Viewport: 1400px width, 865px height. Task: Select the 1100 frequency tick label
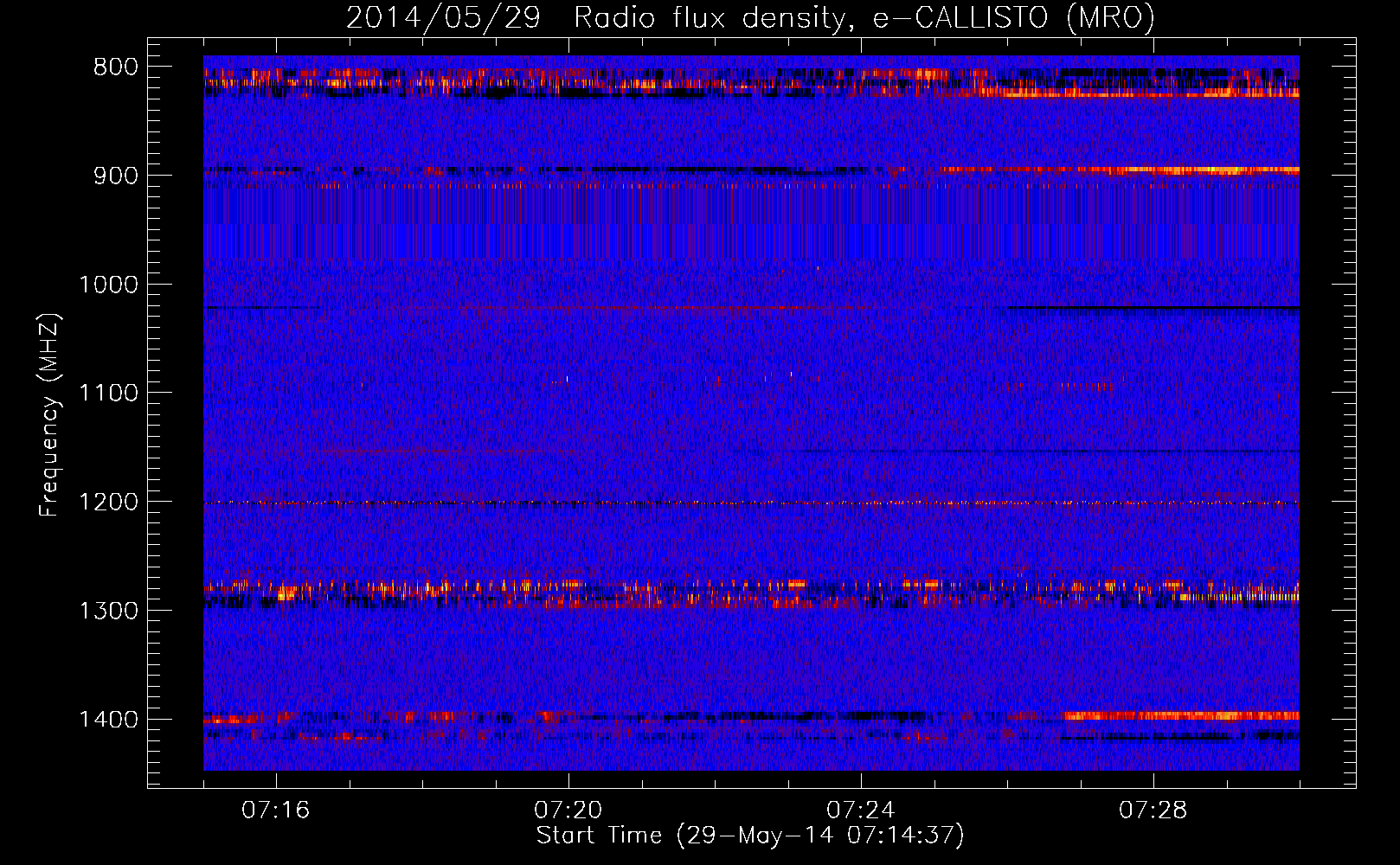108,394
